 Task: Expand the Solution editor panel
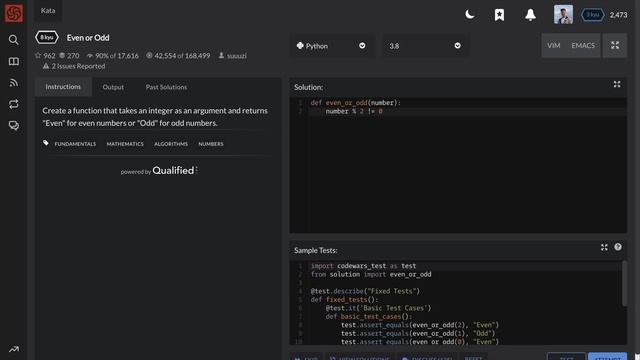(x=617, y=84)
